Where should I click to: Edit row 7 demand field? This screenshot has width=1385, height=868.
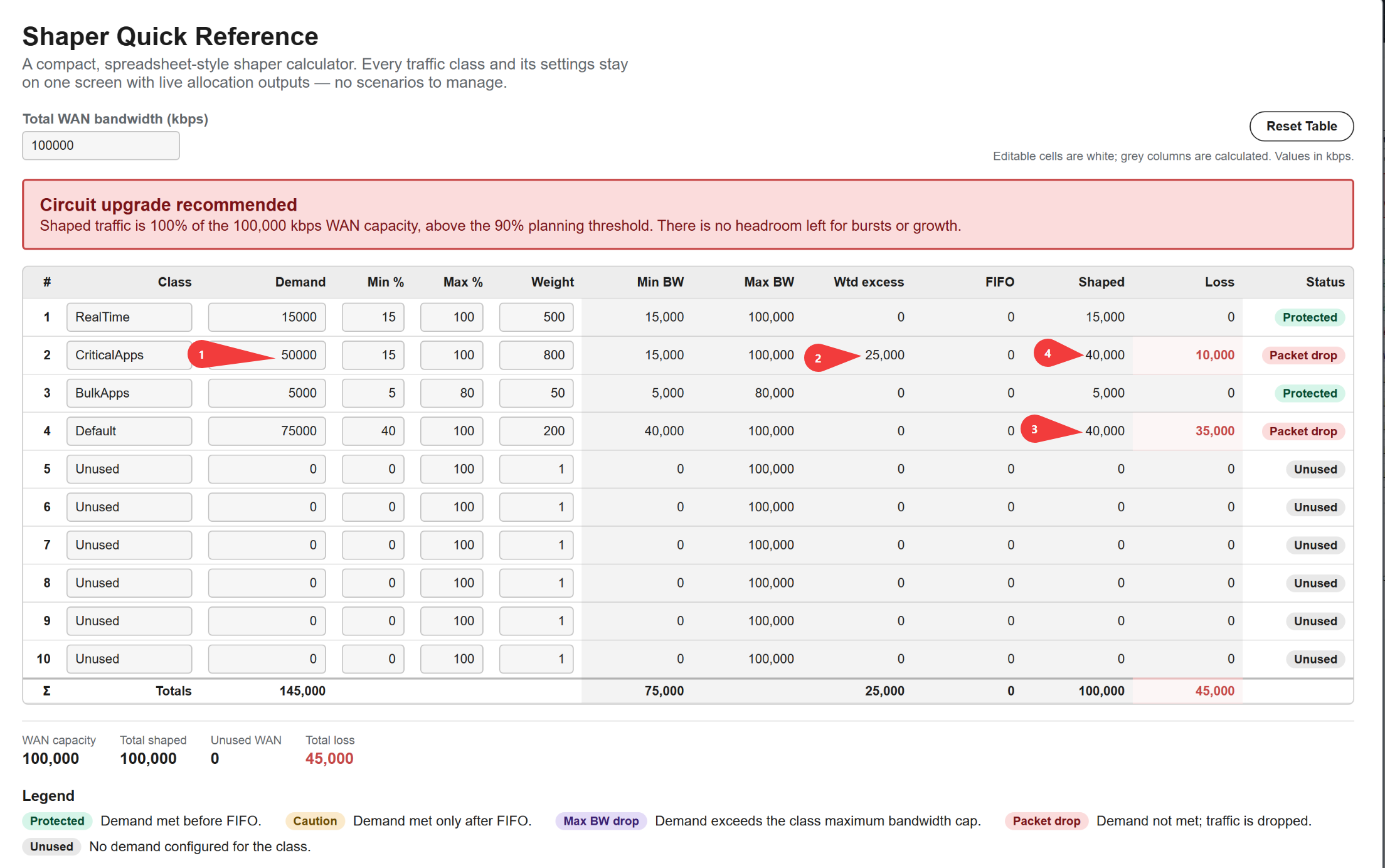pyautogui.click(x=267, y=545)
